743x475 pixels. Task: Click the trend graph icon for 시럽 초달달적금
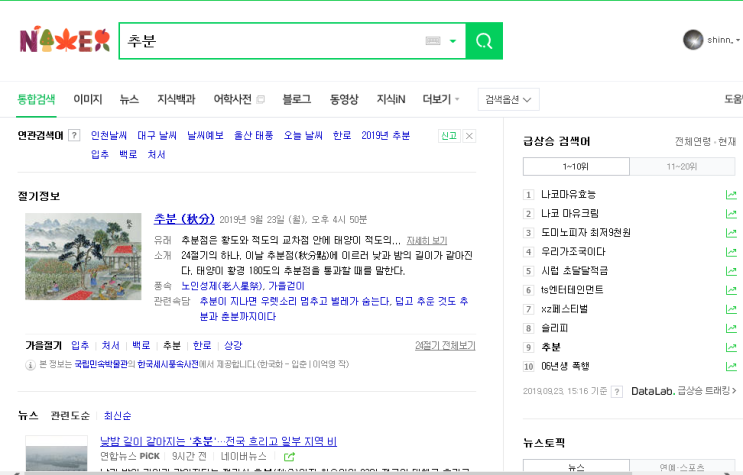(x=731, y=271)
